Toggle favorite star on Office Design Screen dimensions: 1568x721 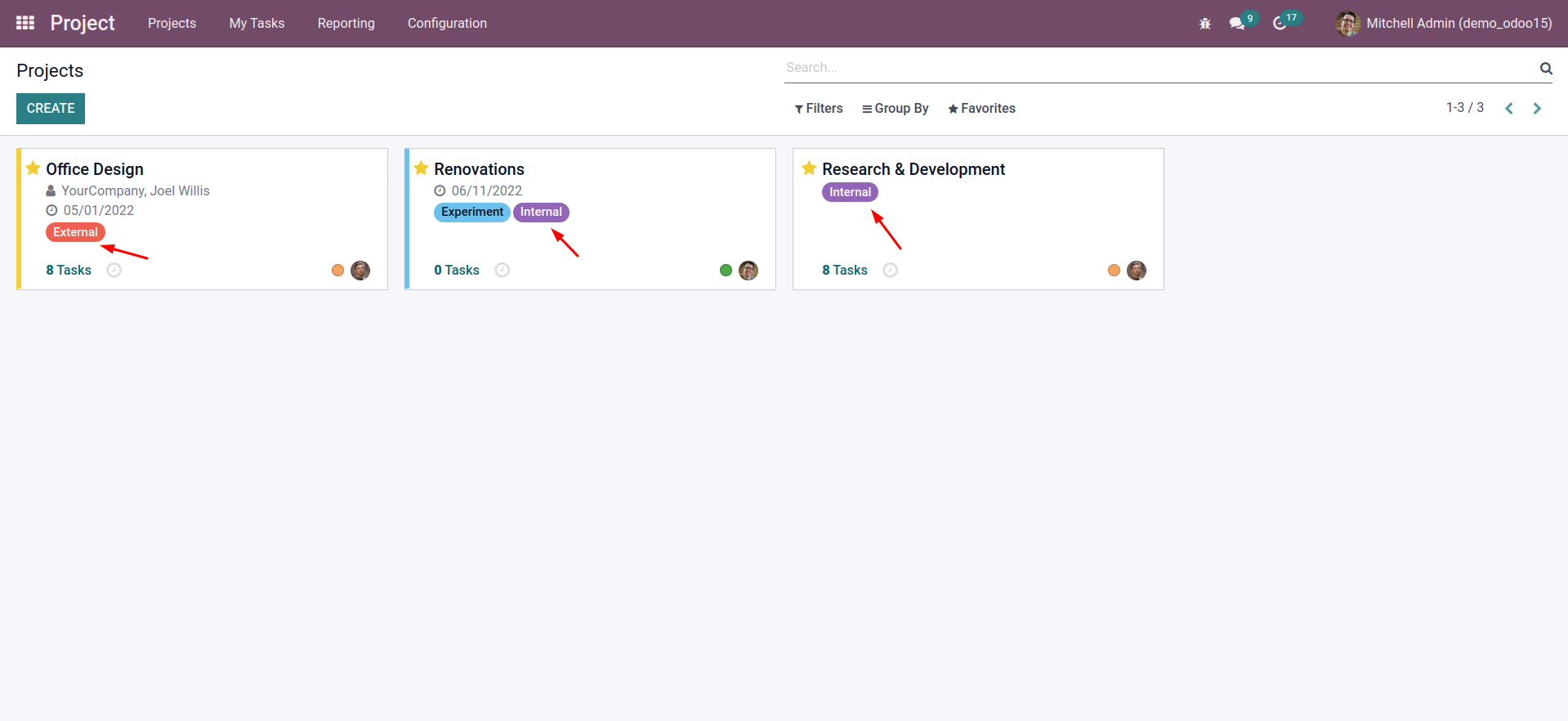click(34, 168)
